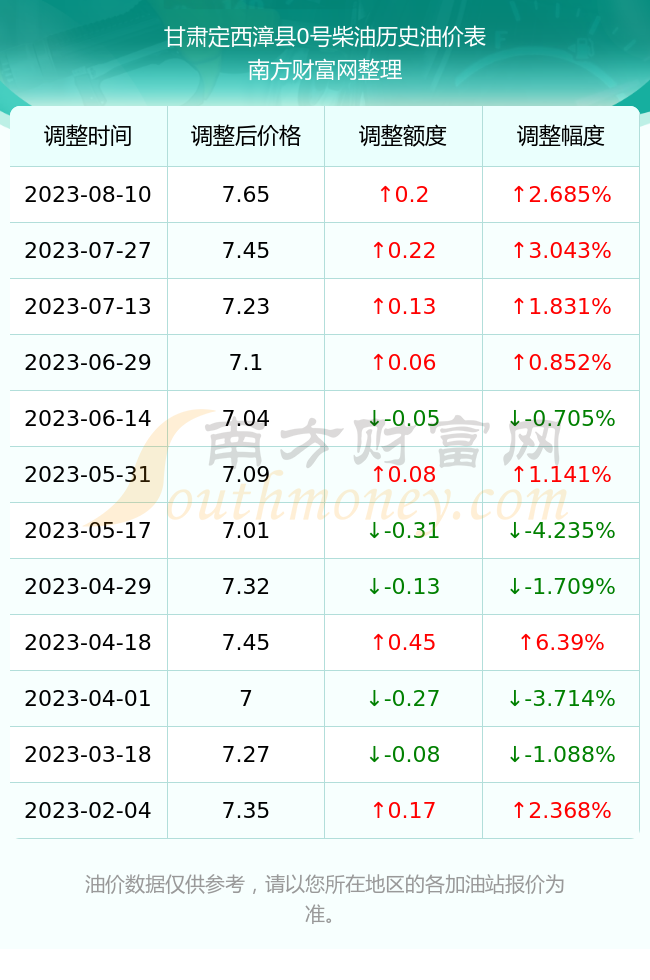This screenshot has height=980, width=650.
Task: Click the down arrow beside -0.27
Action: [x=374, y=699]
